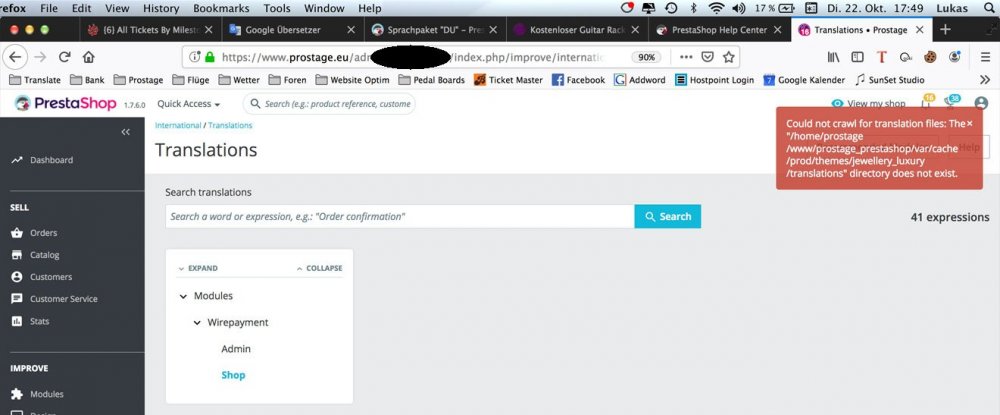Open Spotlight search magnifier icon
1000x415 pixels.
pos(989,8)
